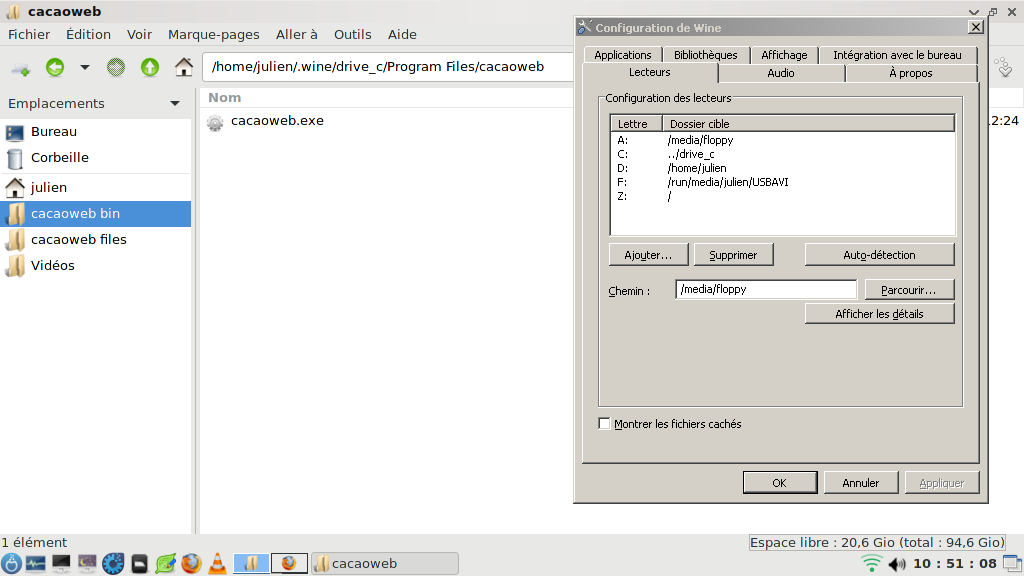This screenshot has height=576, width=1024.
Task: Launch Firefox from the taskbar launcher
Action: click(191, 563)
